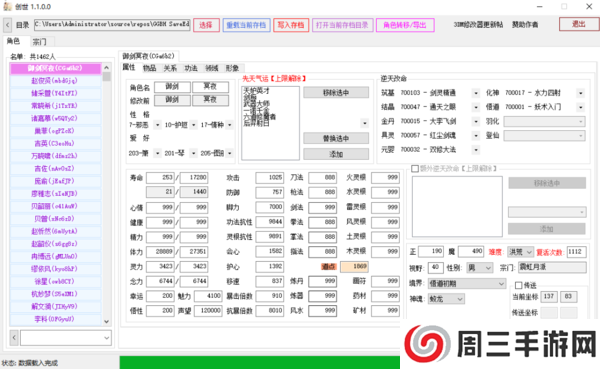Click the orange 道点 value field
Image resolution: width=600 pixels, height=369 pixels.
354,266
